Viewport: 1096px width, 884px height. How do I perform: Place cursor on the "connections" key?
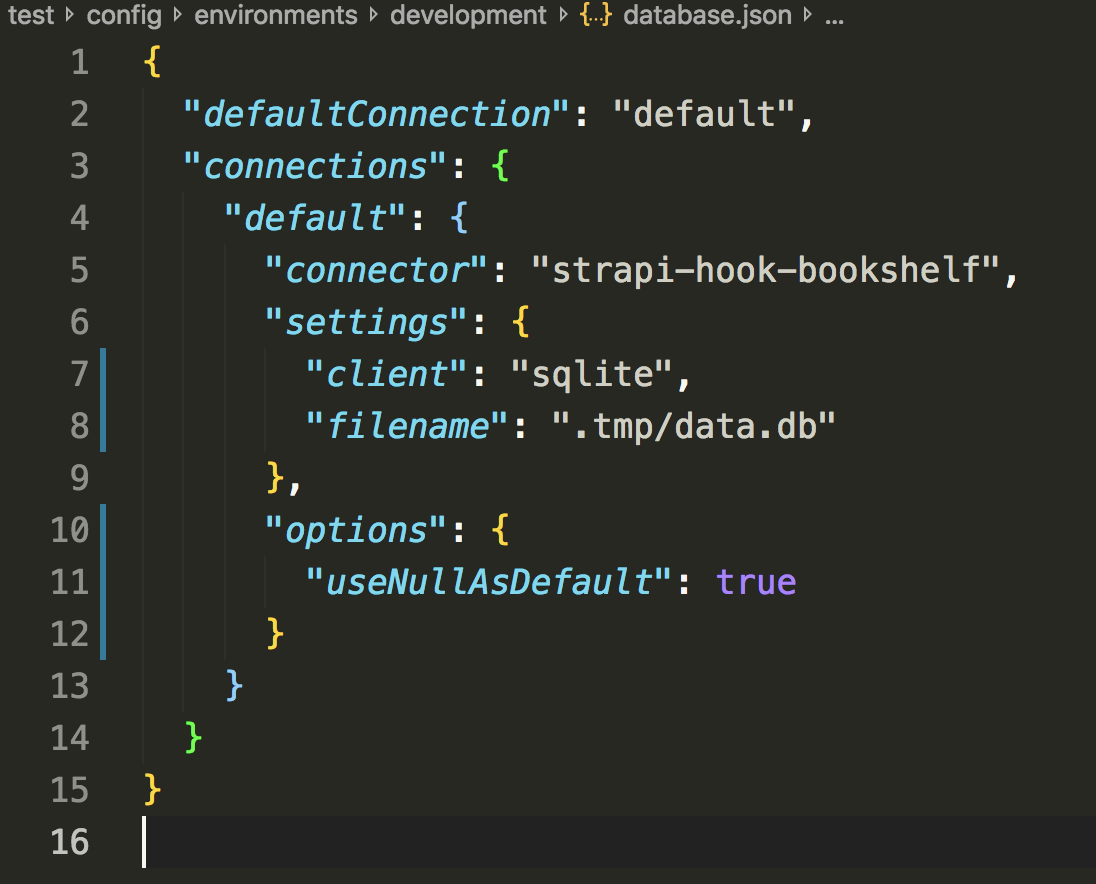(x=315, y=166)
